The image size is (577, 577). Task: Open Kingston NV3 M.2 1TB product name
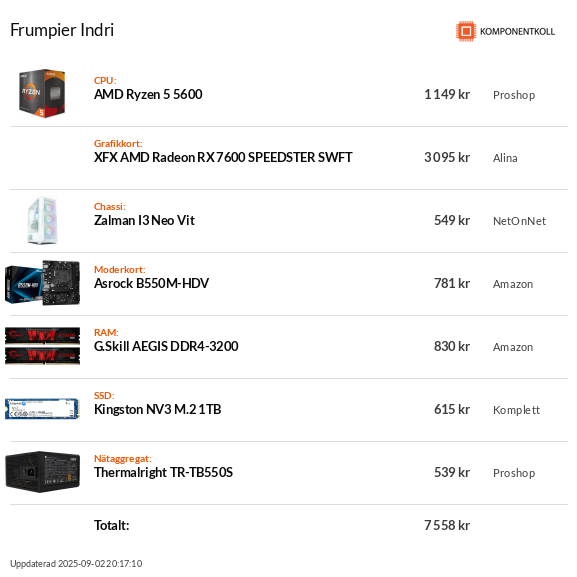click(157, 409)
